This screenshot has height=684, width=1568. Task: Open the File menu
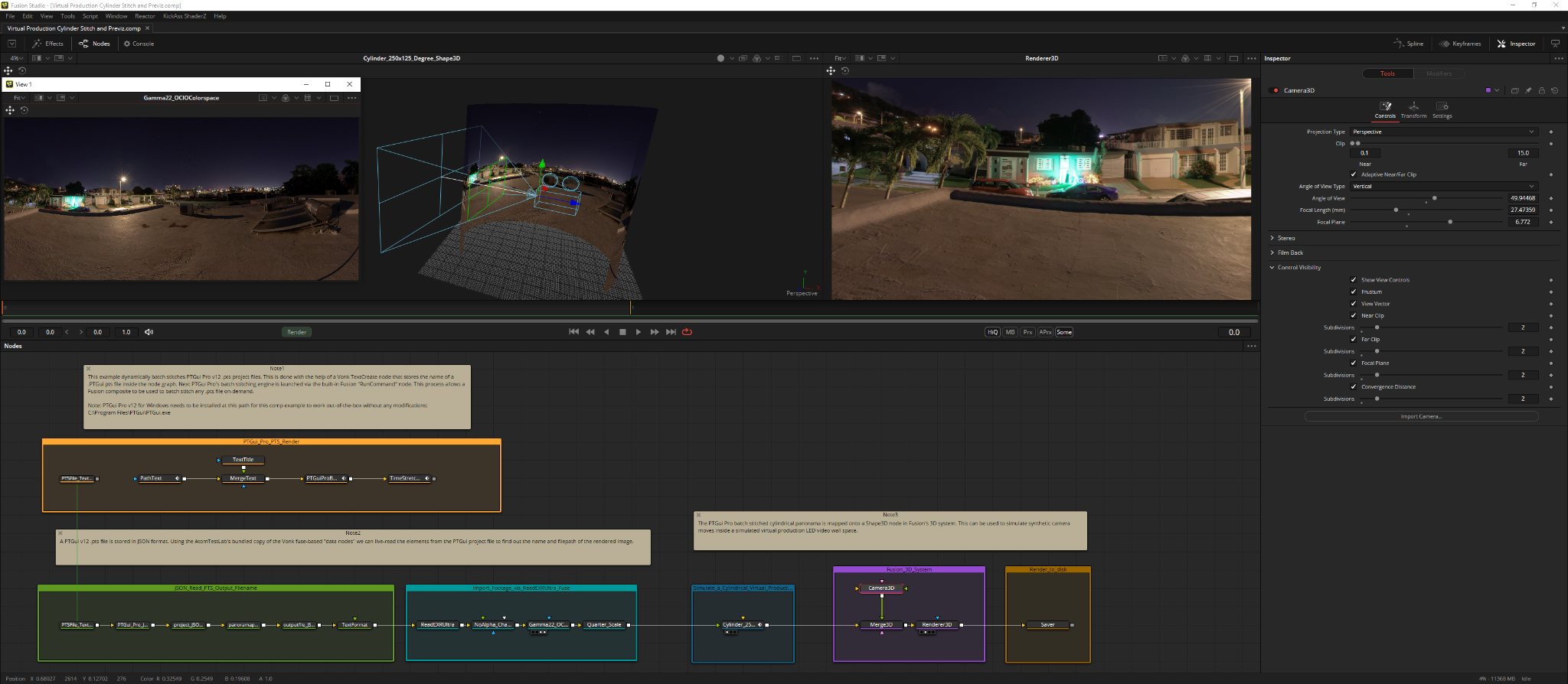click(x=10, y=16)
